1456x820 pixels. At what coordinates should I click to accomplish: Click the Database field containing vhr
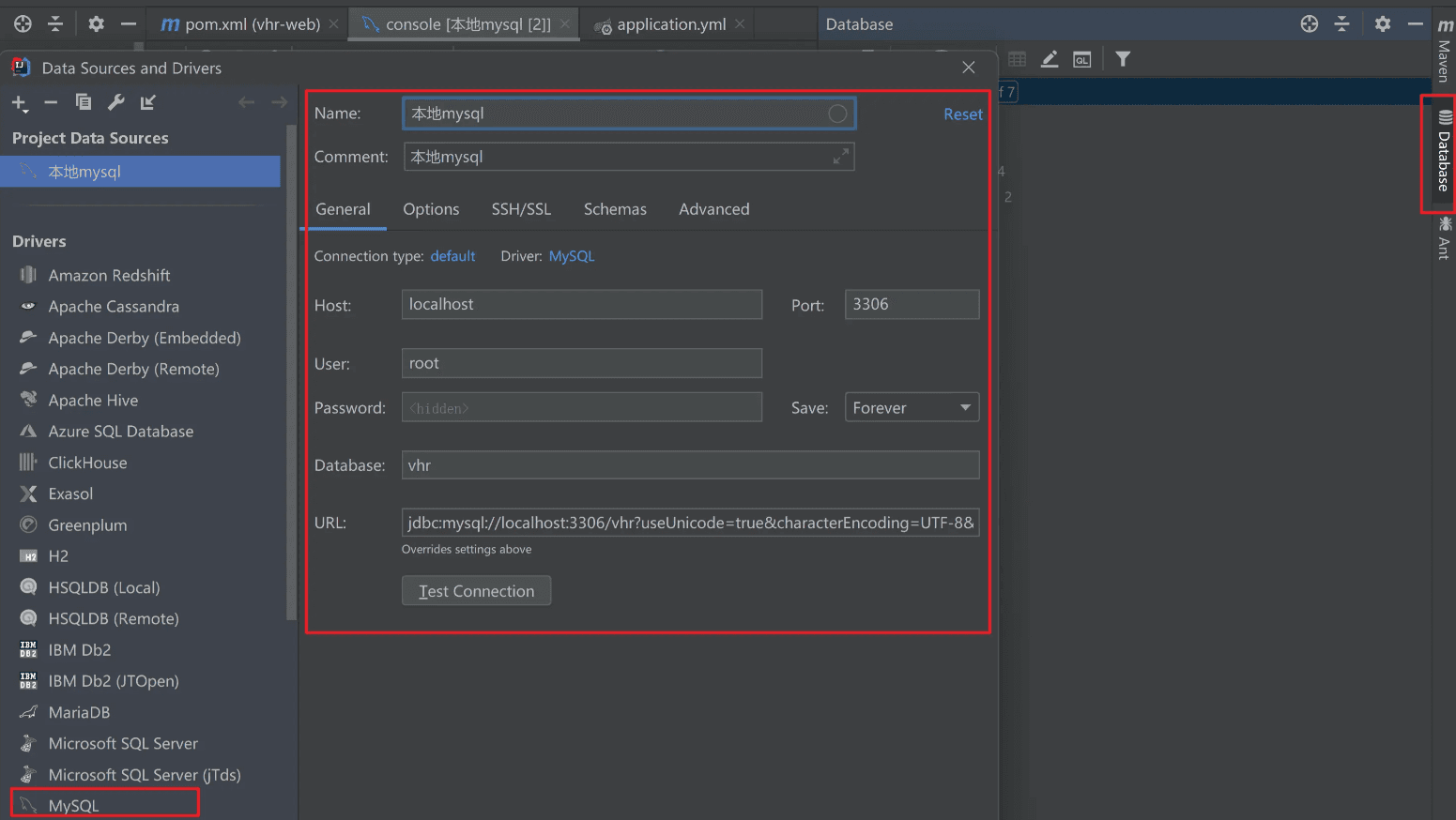coord(690,465)
